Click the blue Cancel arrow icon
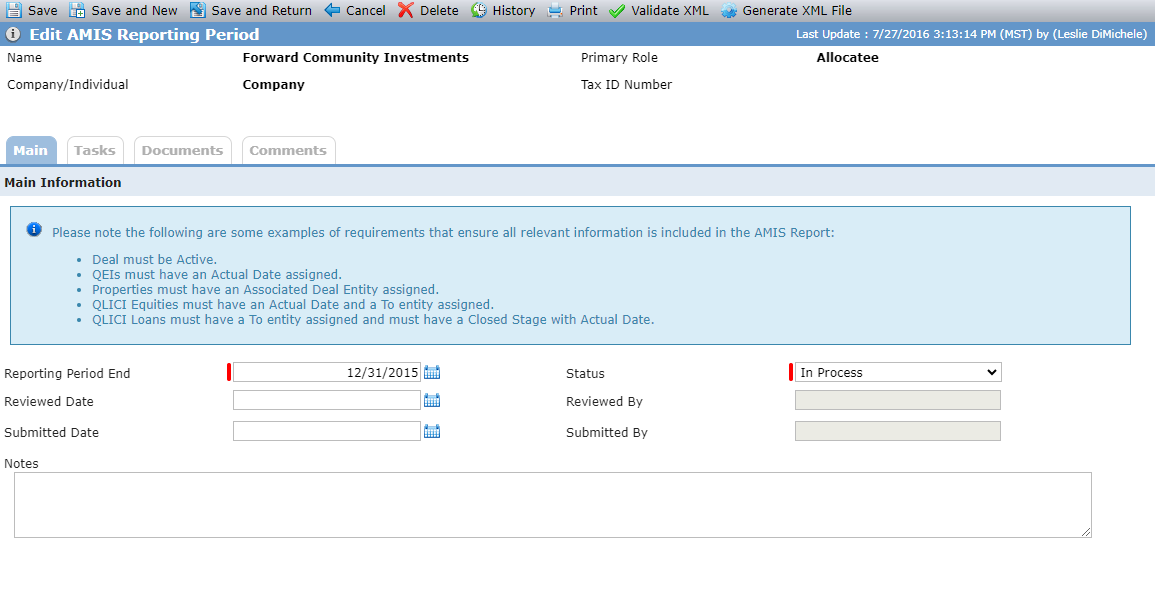 click(332, 10)
